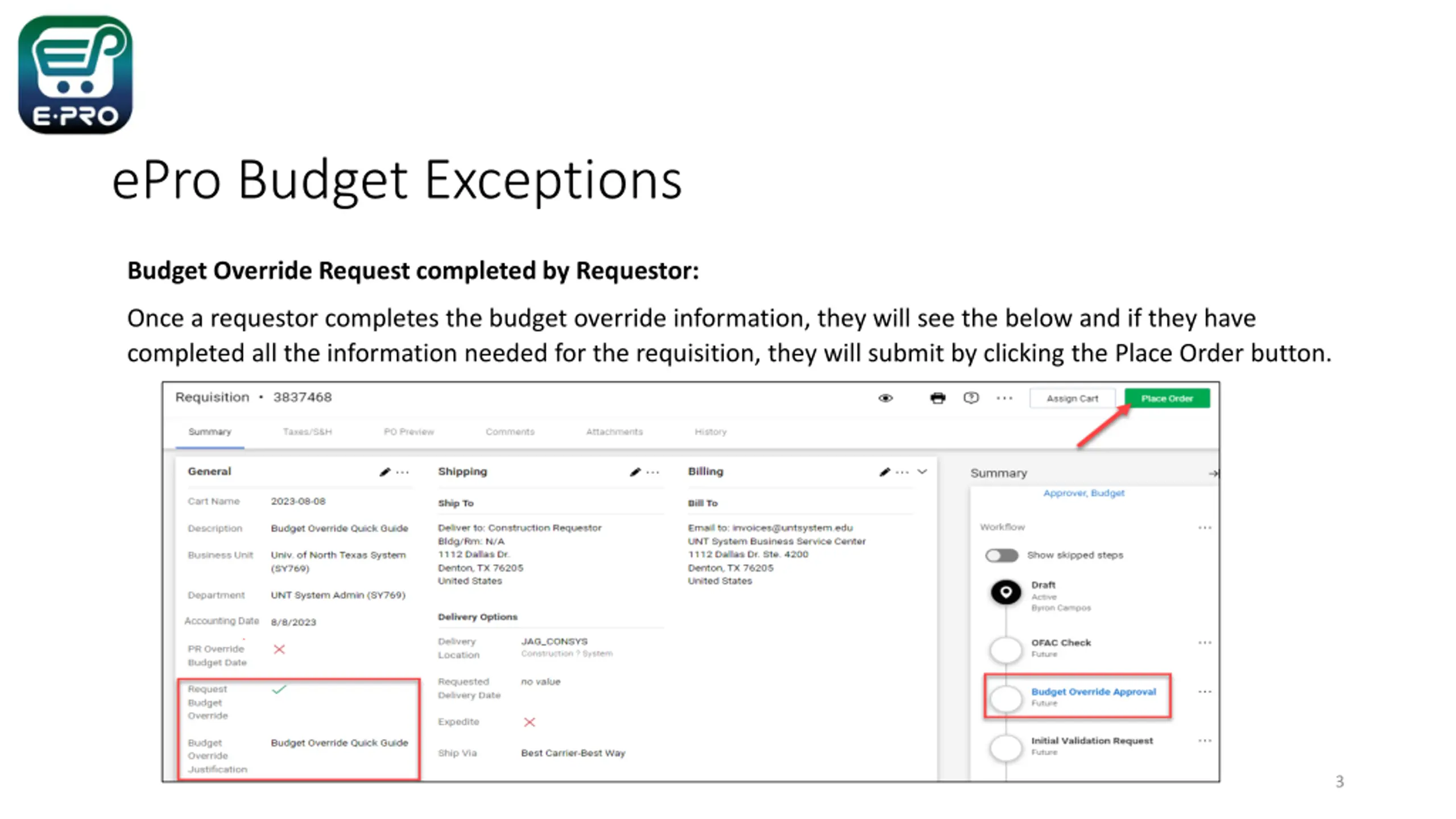The image size is (1456, 819).
Task: Click Deliver to: Construction Requestor text
Action: [519, 528]
